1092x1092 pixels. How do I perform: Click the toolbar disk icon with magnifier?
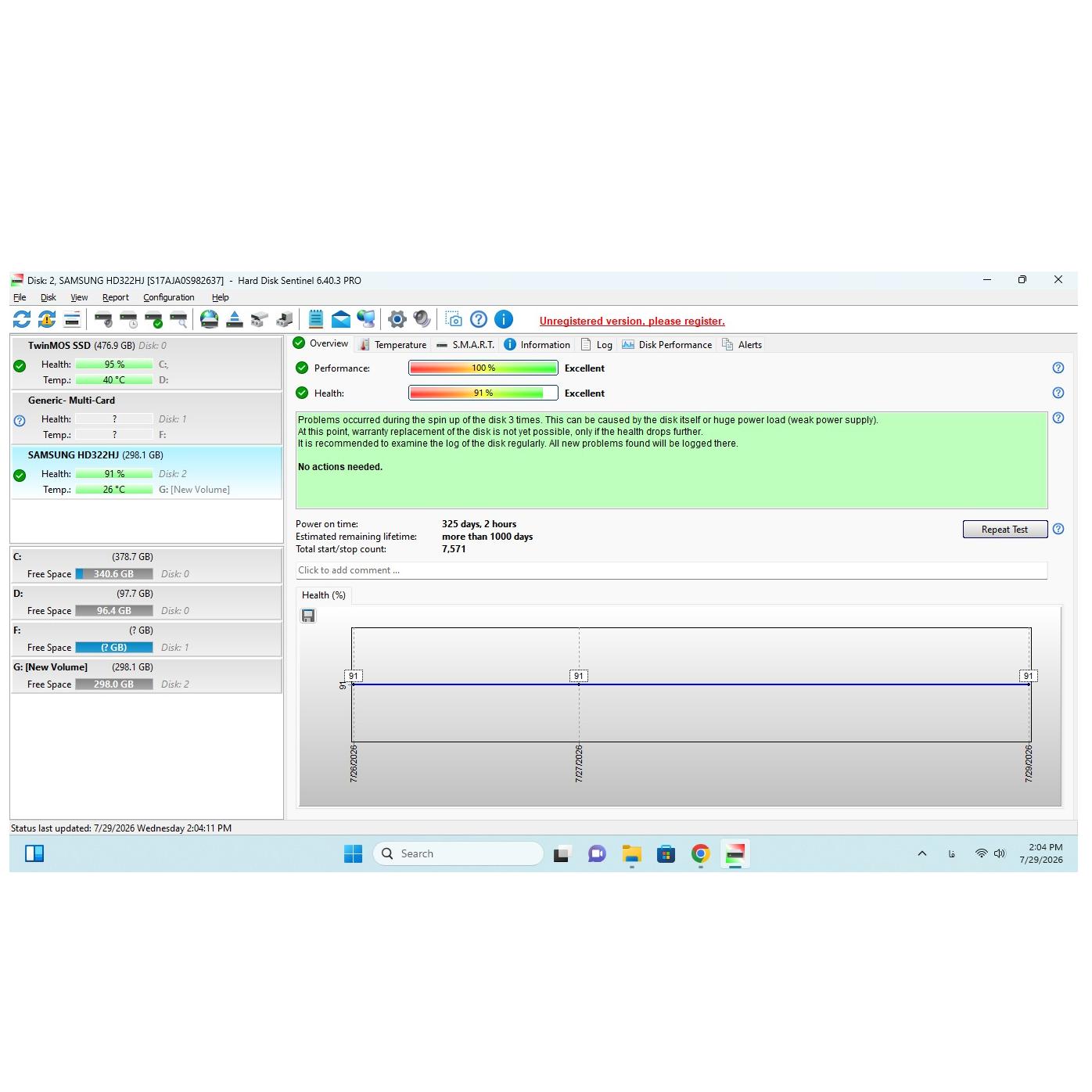coord(178,319)
